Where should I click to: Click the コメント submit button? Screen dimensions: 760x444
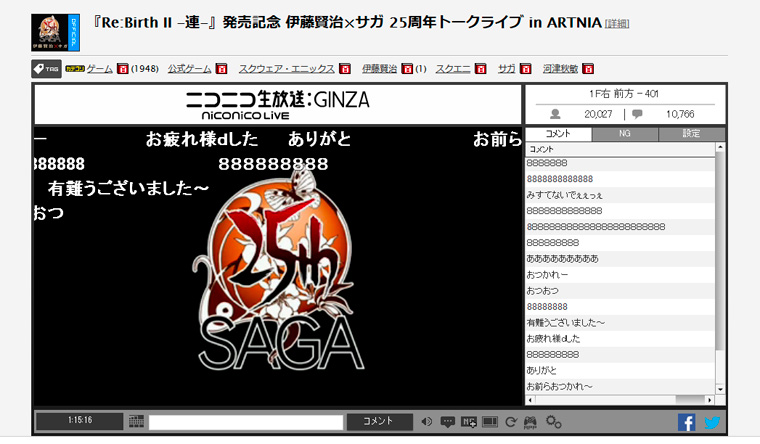coord(379,422)
